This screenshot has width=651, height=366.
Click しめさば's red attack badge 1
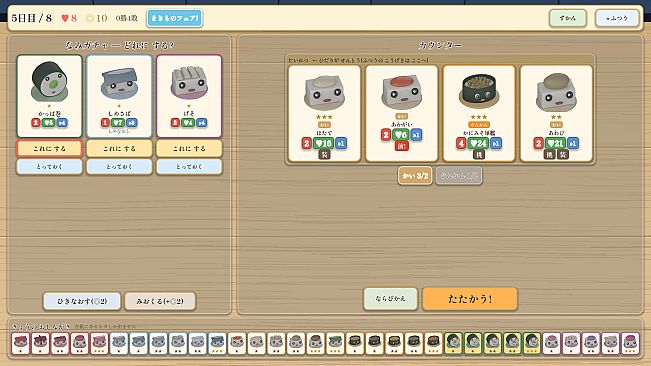click(105, 123)
